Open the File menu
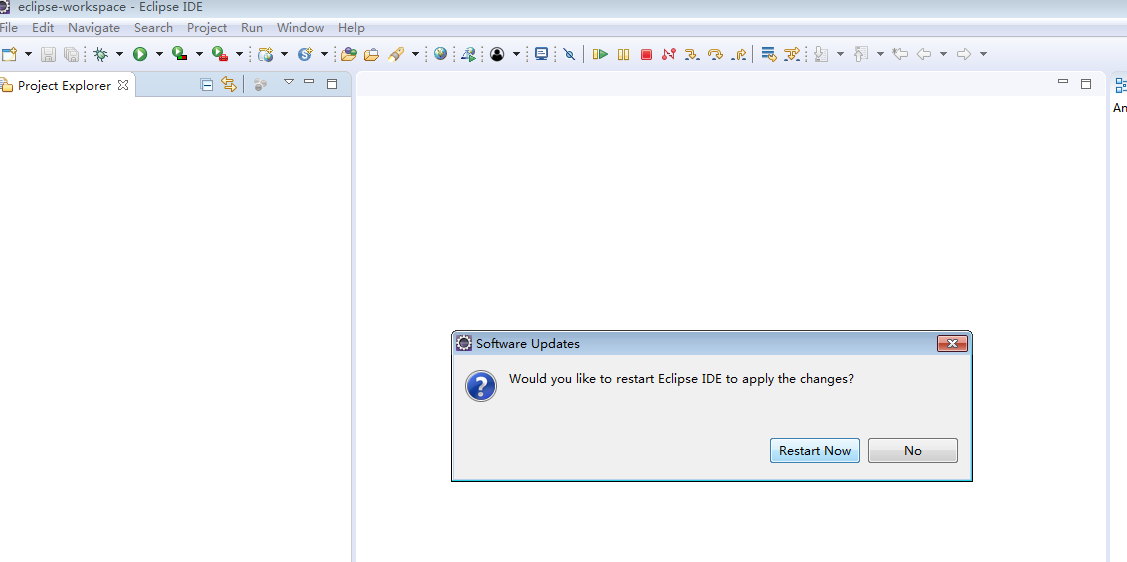1127x562 pixels. pyautogui.click(x=9, y=27)
